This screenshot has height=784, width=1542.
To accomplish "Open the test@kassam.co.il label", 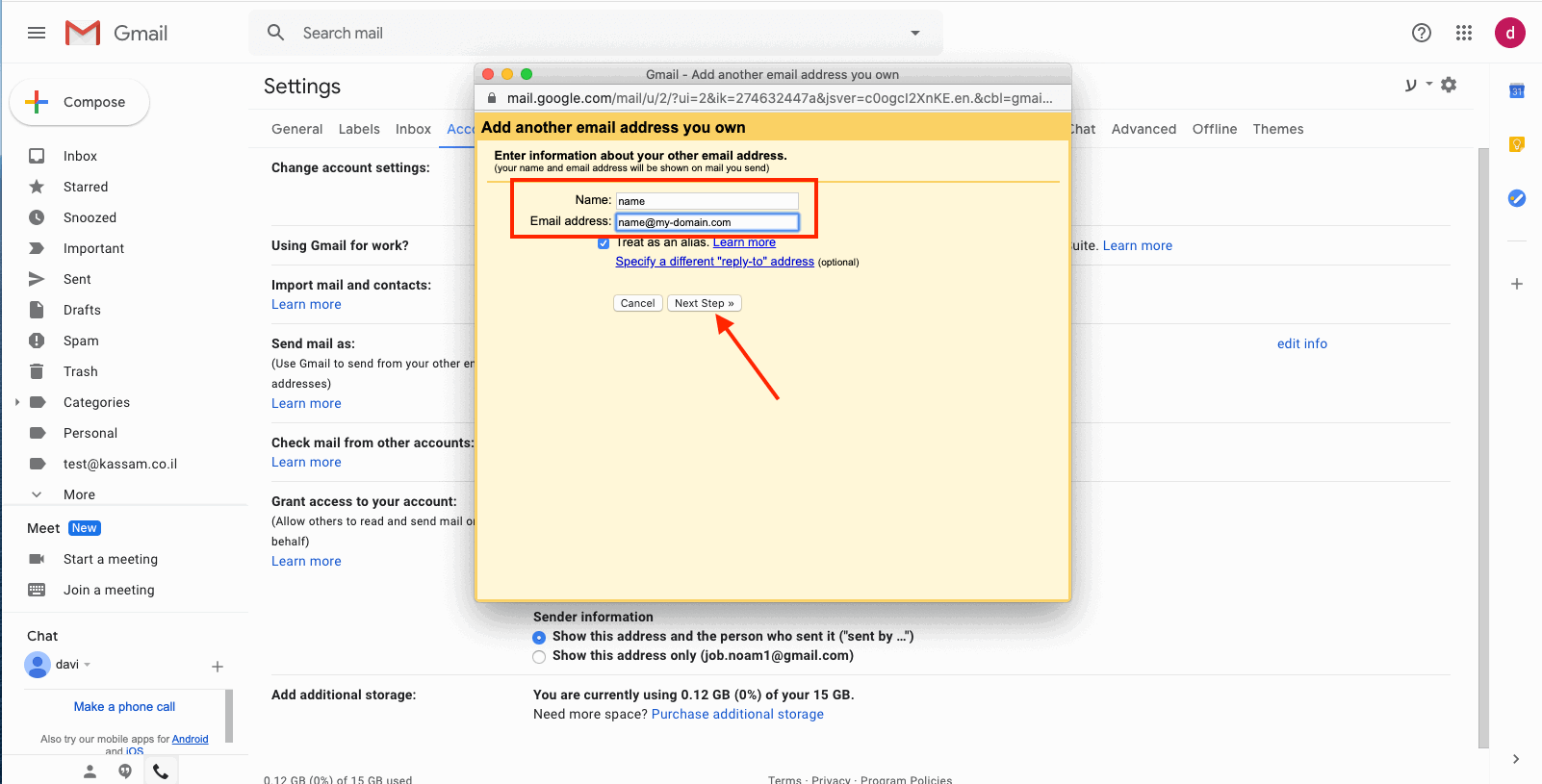I will click(x=120, y=464).
